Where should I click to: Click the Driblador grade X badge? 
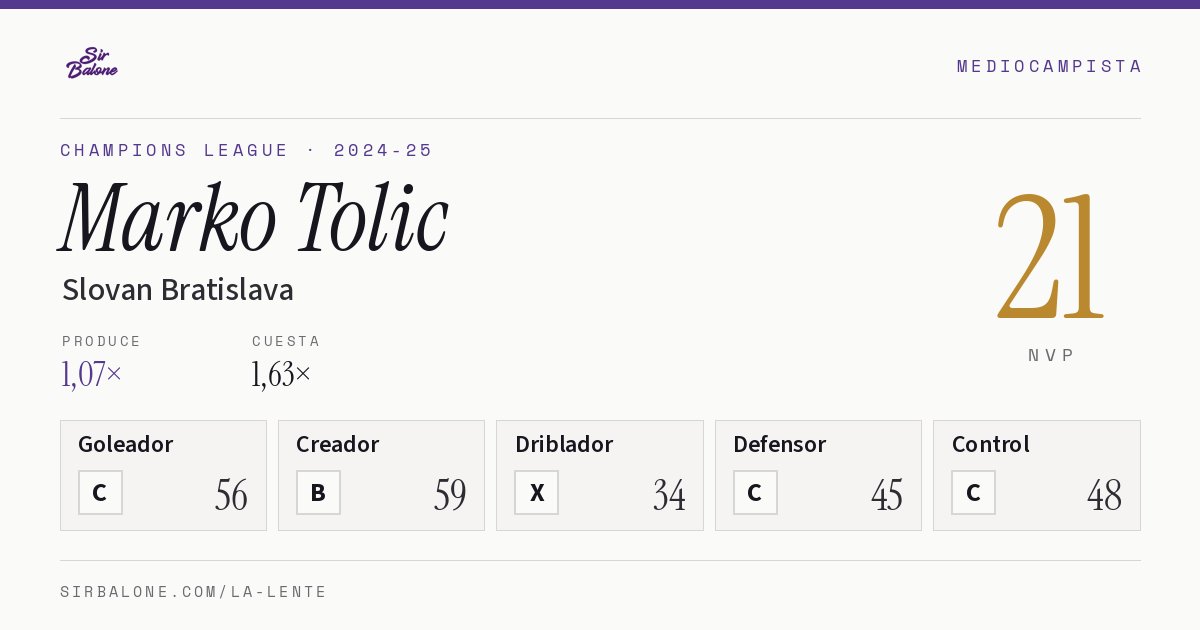pyautogui.click(x=536, y=492)
